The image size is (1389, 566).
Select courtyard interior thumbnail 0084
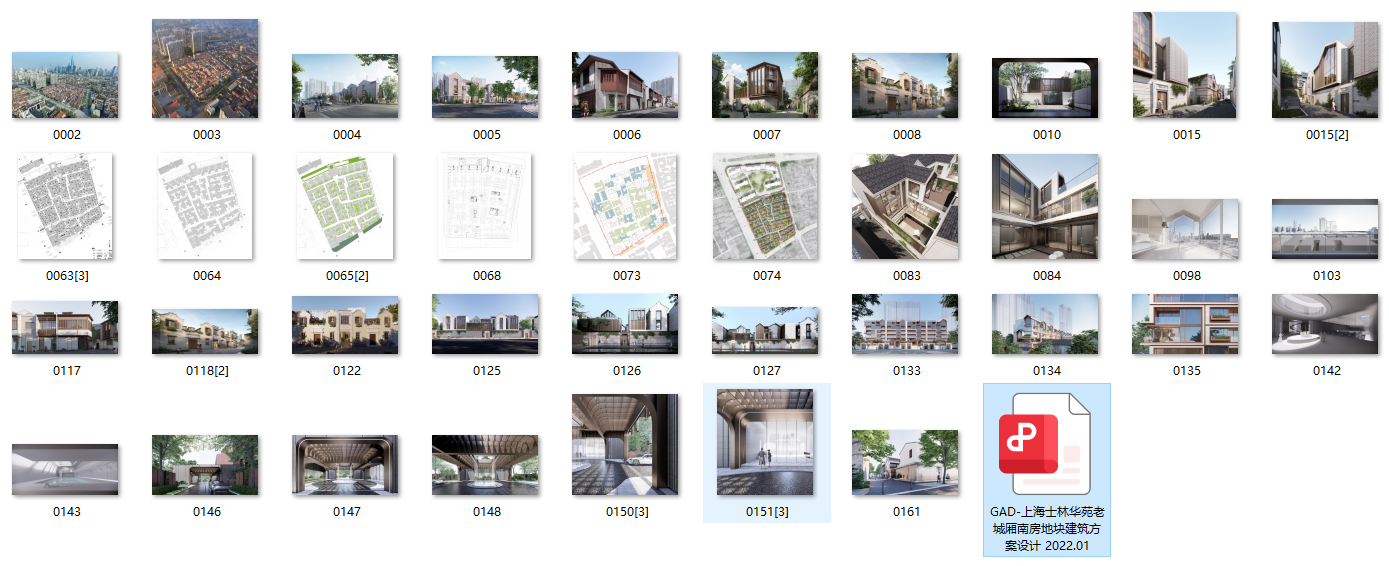pos(1045,207)
